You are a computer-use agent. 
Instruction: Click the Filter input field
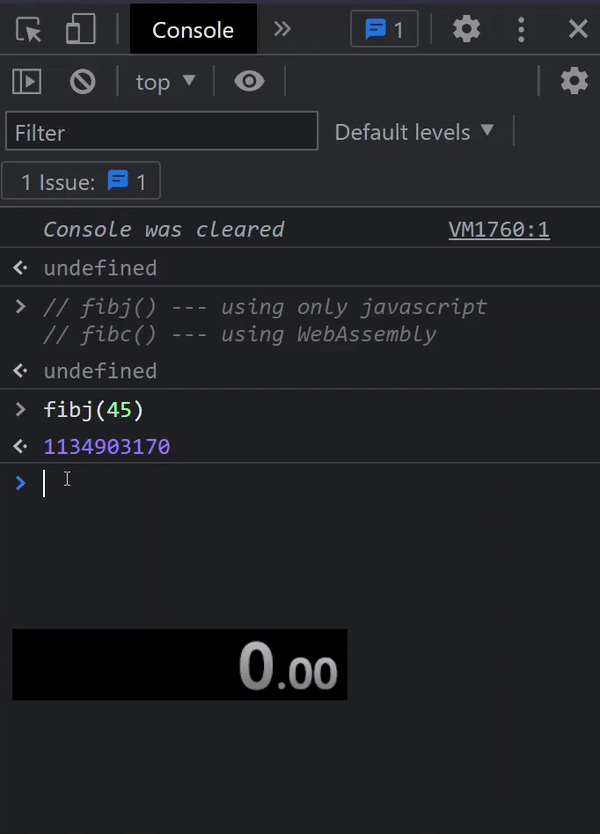pyautogui.click(x=162, y=131)
